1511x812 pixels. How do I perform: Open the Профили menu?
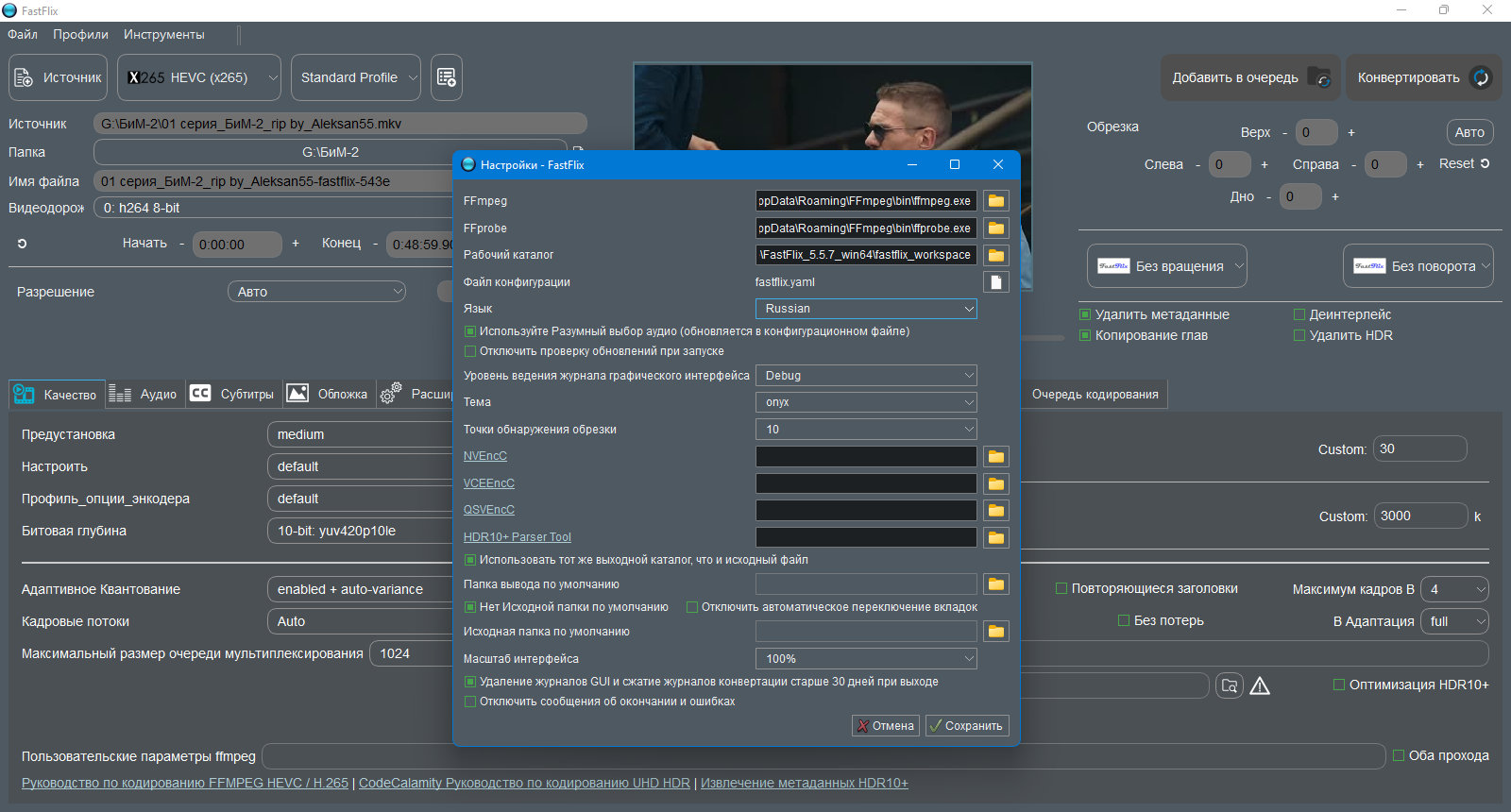[x=80, y=34]
